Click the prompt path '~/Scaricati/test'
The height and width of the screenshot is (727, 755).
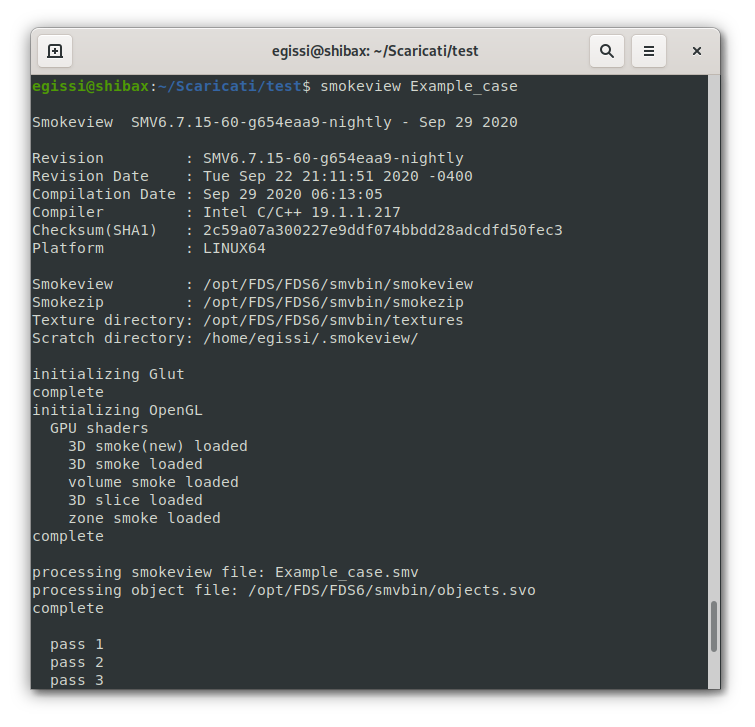click(230, 86)
